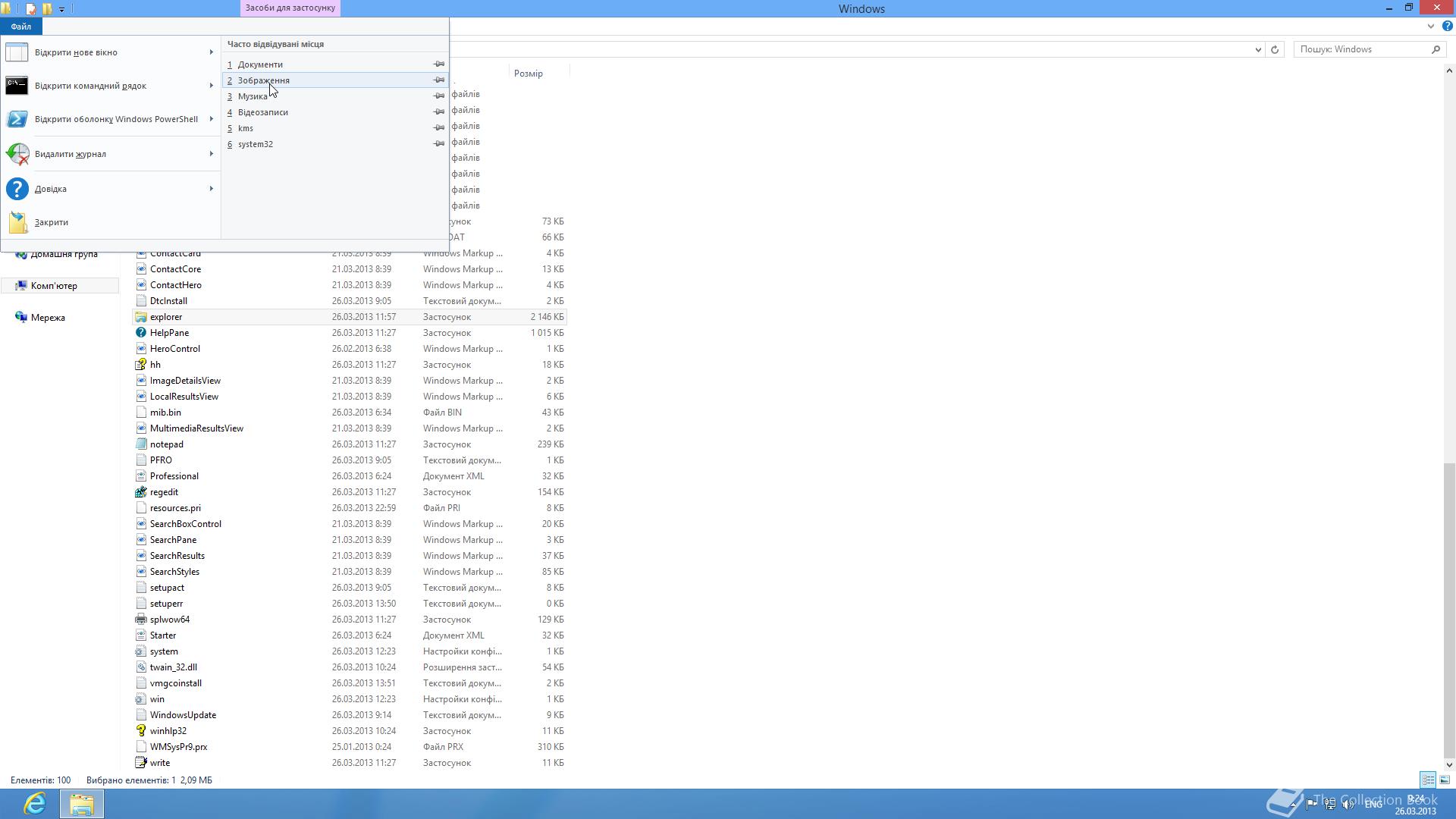Toggle the pin next to kms
Image resolution: width=1456 pixels, height=819 pixels.
point(439,128)
